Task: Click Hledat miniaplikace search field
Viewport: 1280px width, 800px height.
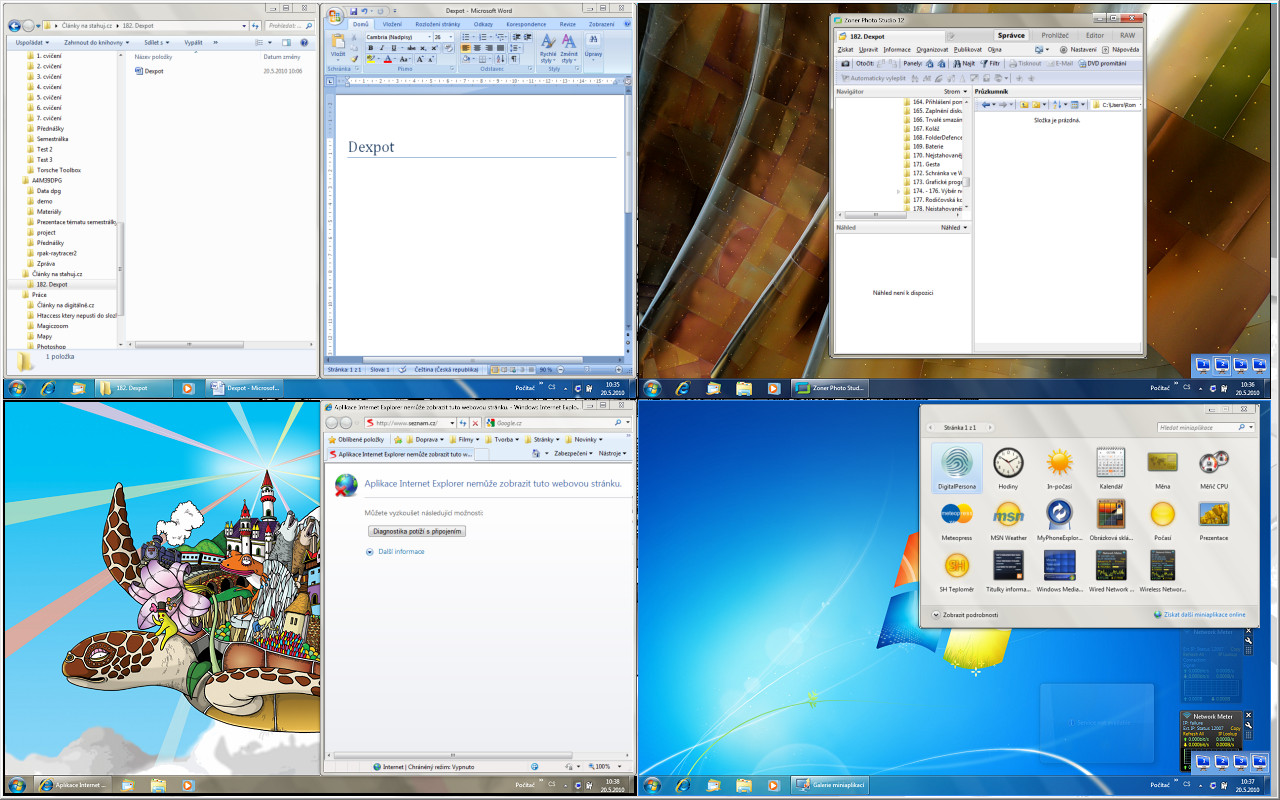Action: click(1204, 427)
